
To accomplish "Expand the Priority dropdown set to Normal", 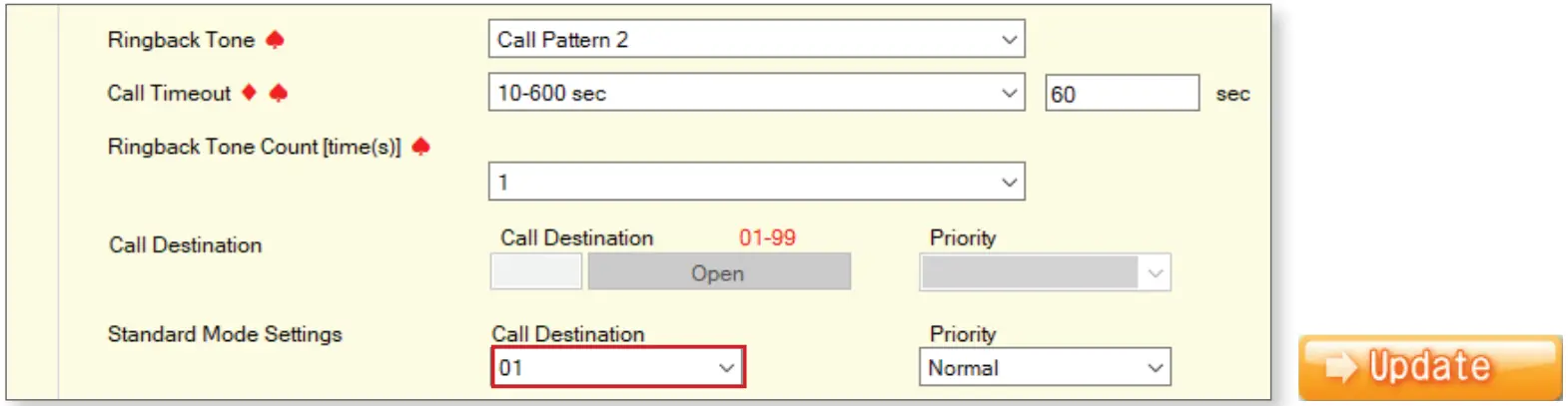I will click(1044, 367).
